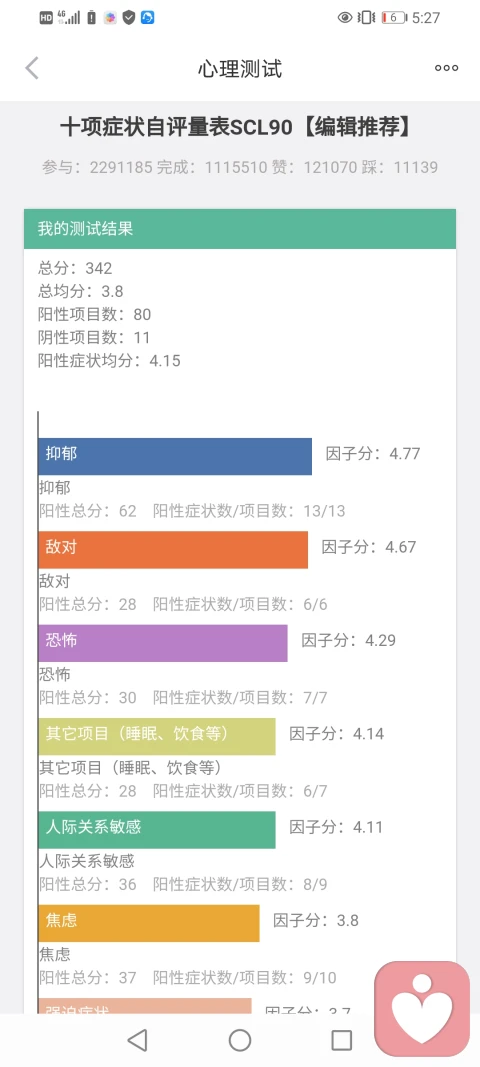Tap the recent apps square button
Image resolution: width=480 pixels, height=1067 pixels.
click(342, 1040)
